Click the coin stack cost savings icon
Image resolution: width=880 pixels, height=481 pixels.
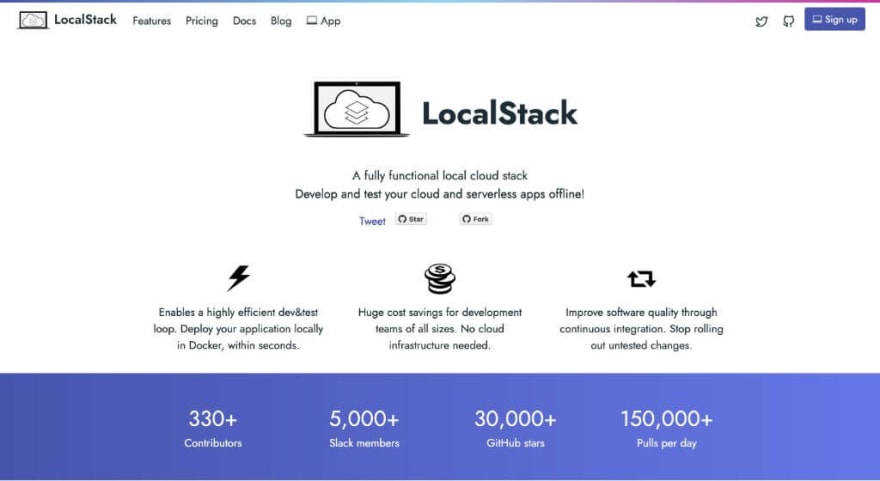point(439,278)
